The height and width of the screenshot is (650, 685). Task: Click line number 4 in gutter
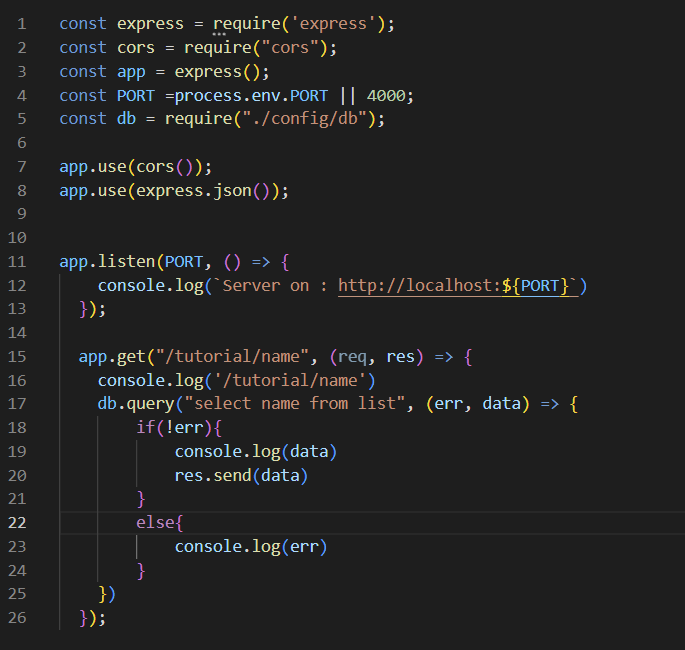[x=22, y=96]
